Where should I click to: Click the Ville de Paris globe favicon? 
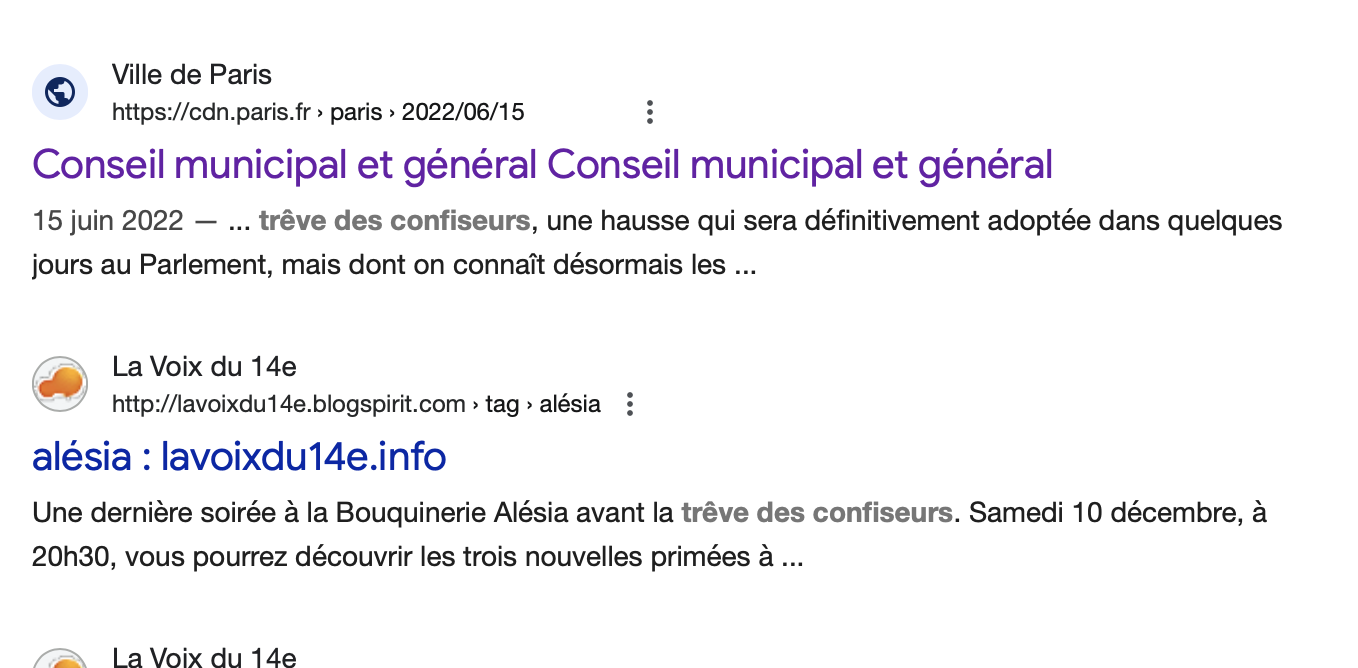click(x=60, y=92)
